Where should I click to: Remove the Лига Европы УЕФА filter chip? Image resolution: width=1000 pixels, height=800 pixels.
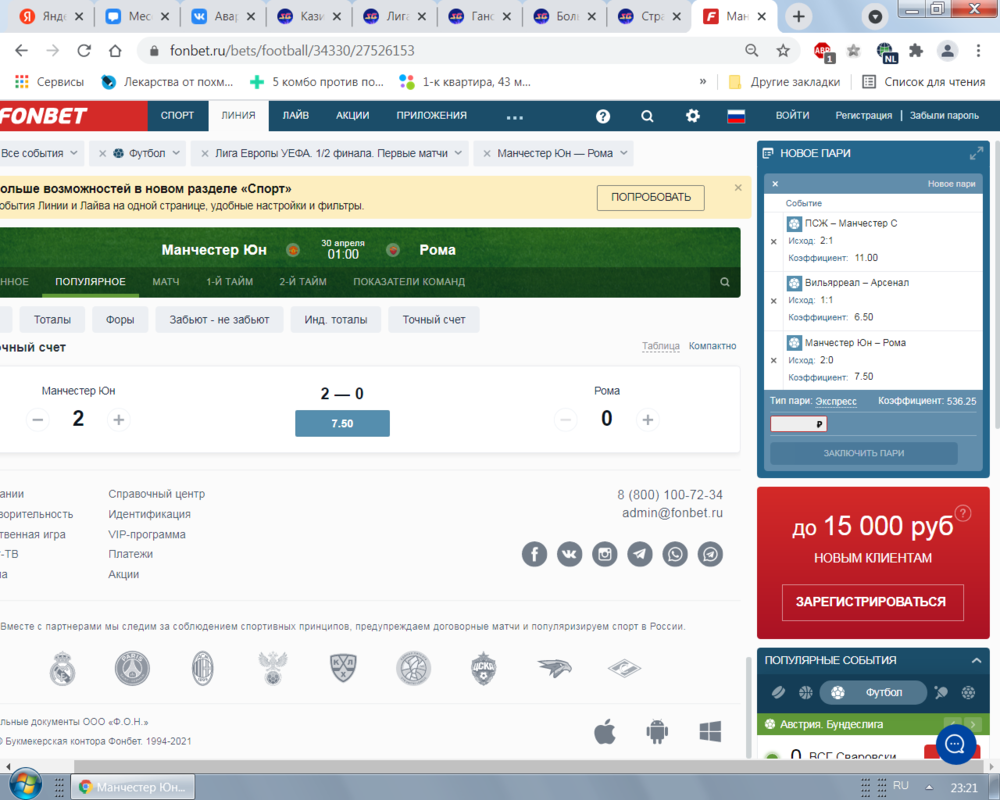tap(205, 154)
